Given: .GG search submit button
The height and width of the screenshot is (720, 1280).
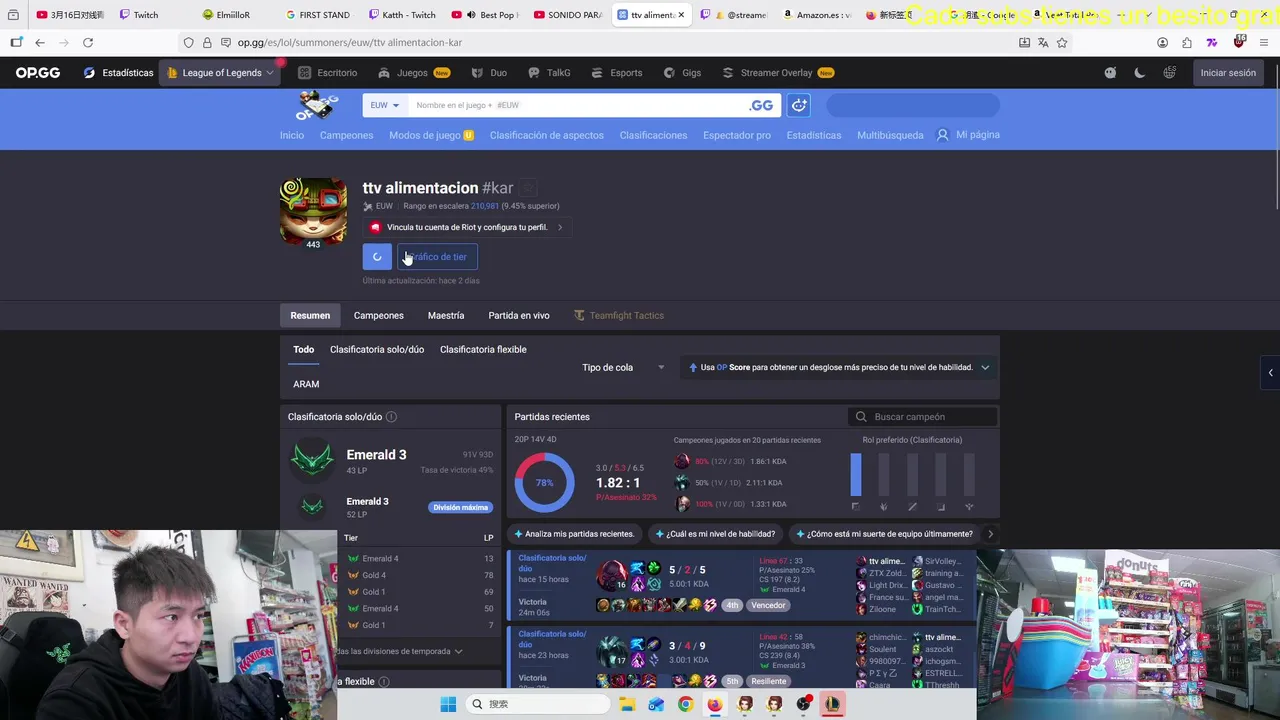Looking at the screenshot, I should [x=762, y=105].
